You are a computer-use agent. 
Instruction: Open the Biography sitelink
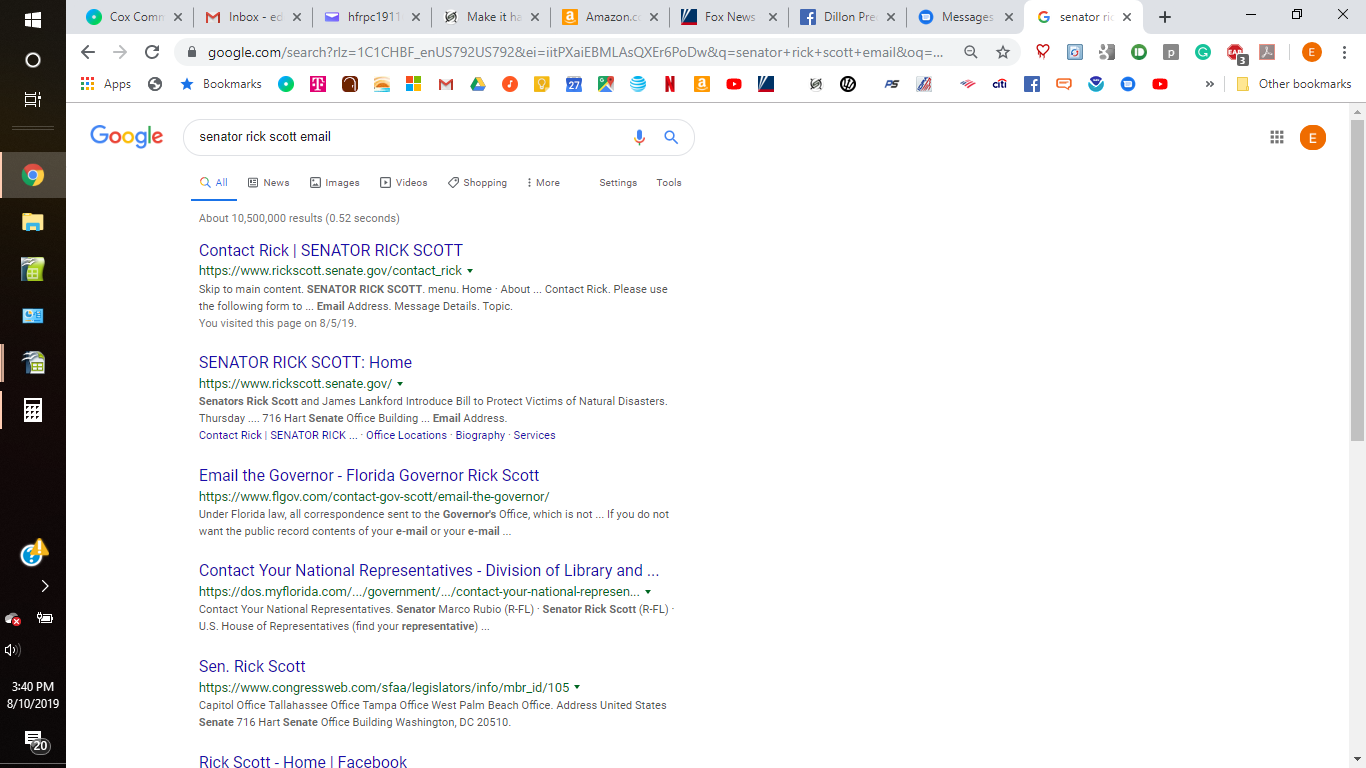tap(480, 435)
